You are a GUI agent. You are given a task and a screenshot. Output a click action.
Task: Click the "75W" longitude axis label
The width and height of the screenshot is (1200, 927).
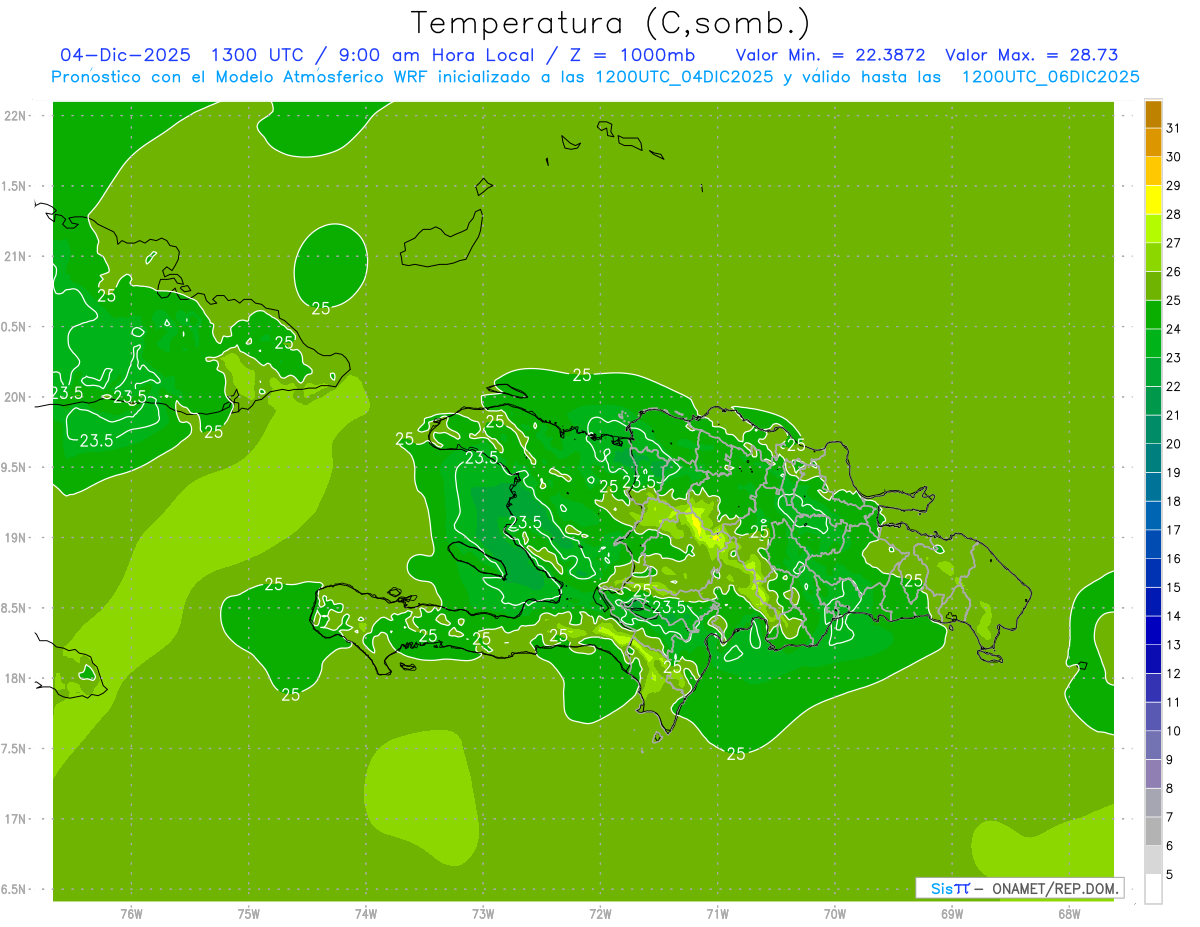pyautogui.click(x=248, y=913)
